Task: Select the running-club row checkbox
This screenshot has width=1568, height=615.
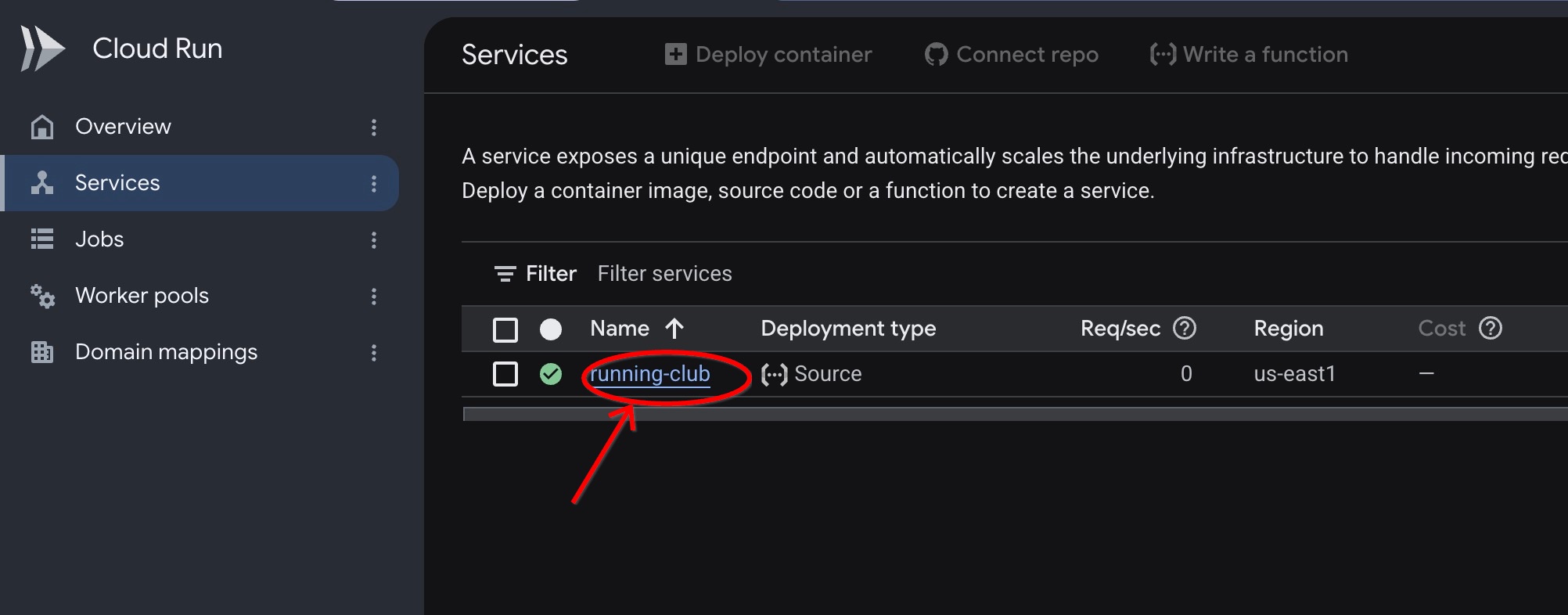Action: click(x=505, y=374)
